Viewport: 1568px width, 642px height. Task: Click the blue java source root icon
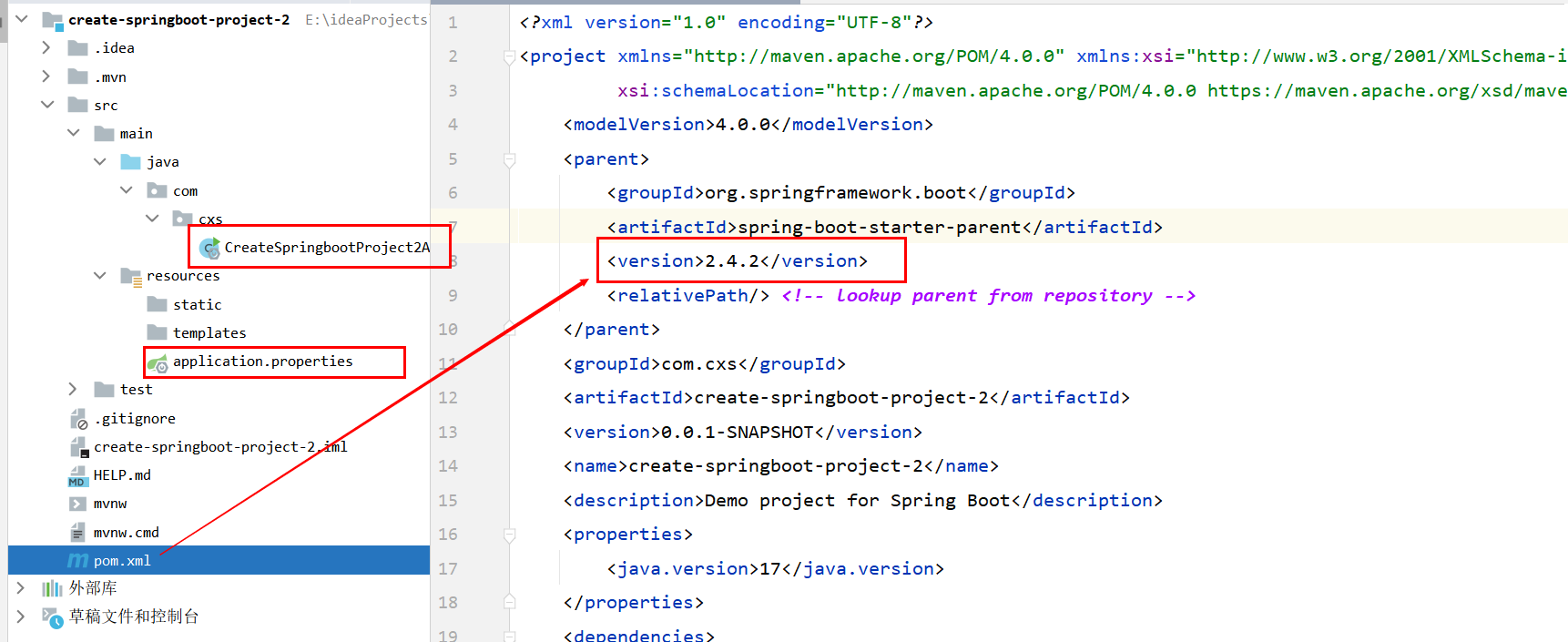click(x=131, y=162)
